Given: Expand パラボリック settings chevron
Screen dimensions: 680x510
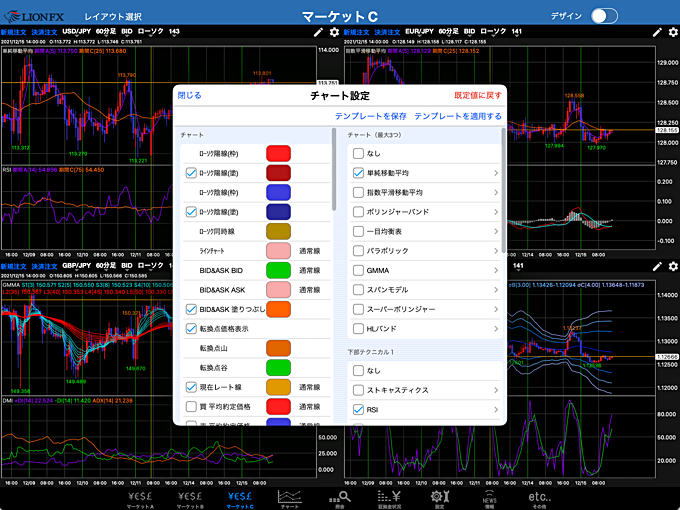Looking at the screenshot, I should coord(496,251).
